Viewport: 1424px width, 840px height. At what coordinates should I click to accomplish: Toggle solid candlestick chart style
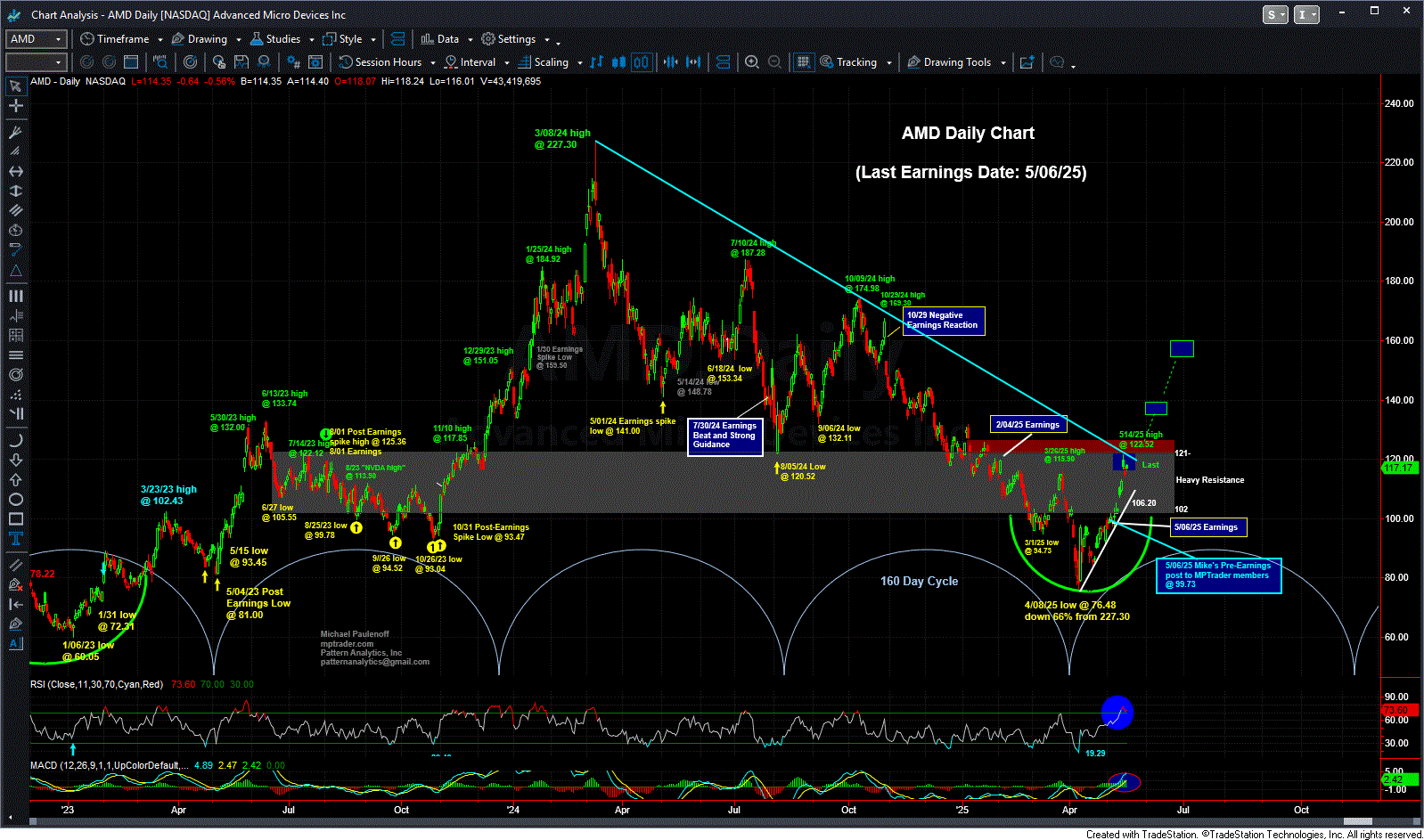pyautogui.click(x=619, y=62)
